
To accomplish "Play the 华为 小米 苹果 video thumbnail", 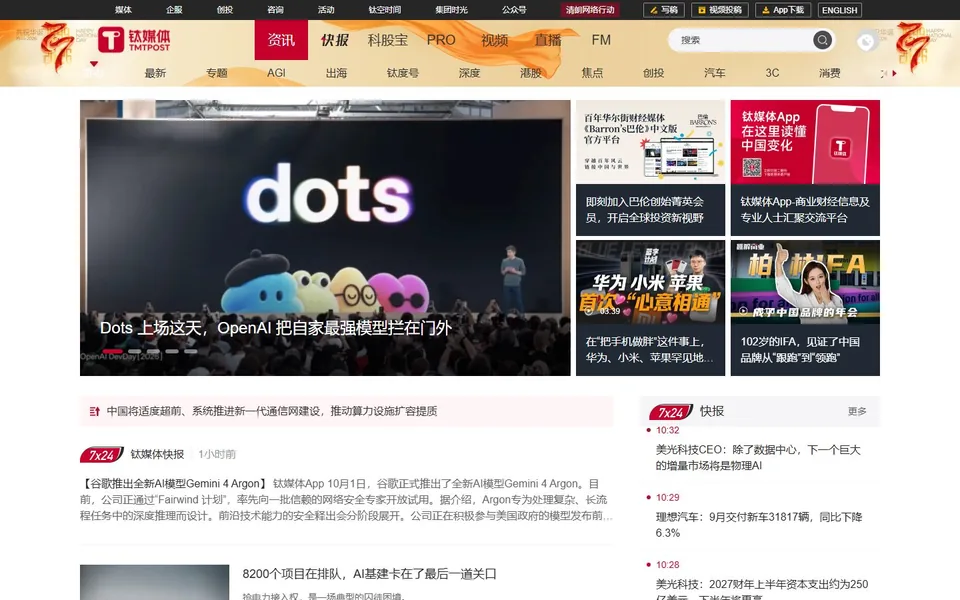I will (x=650, y=282).
